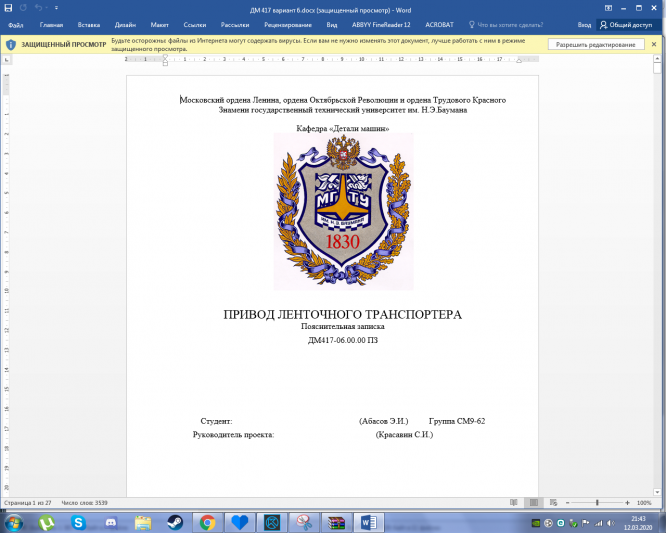Click the zoom out minus button
This screenshot has width=666, height=533.
tap(567, 503)
